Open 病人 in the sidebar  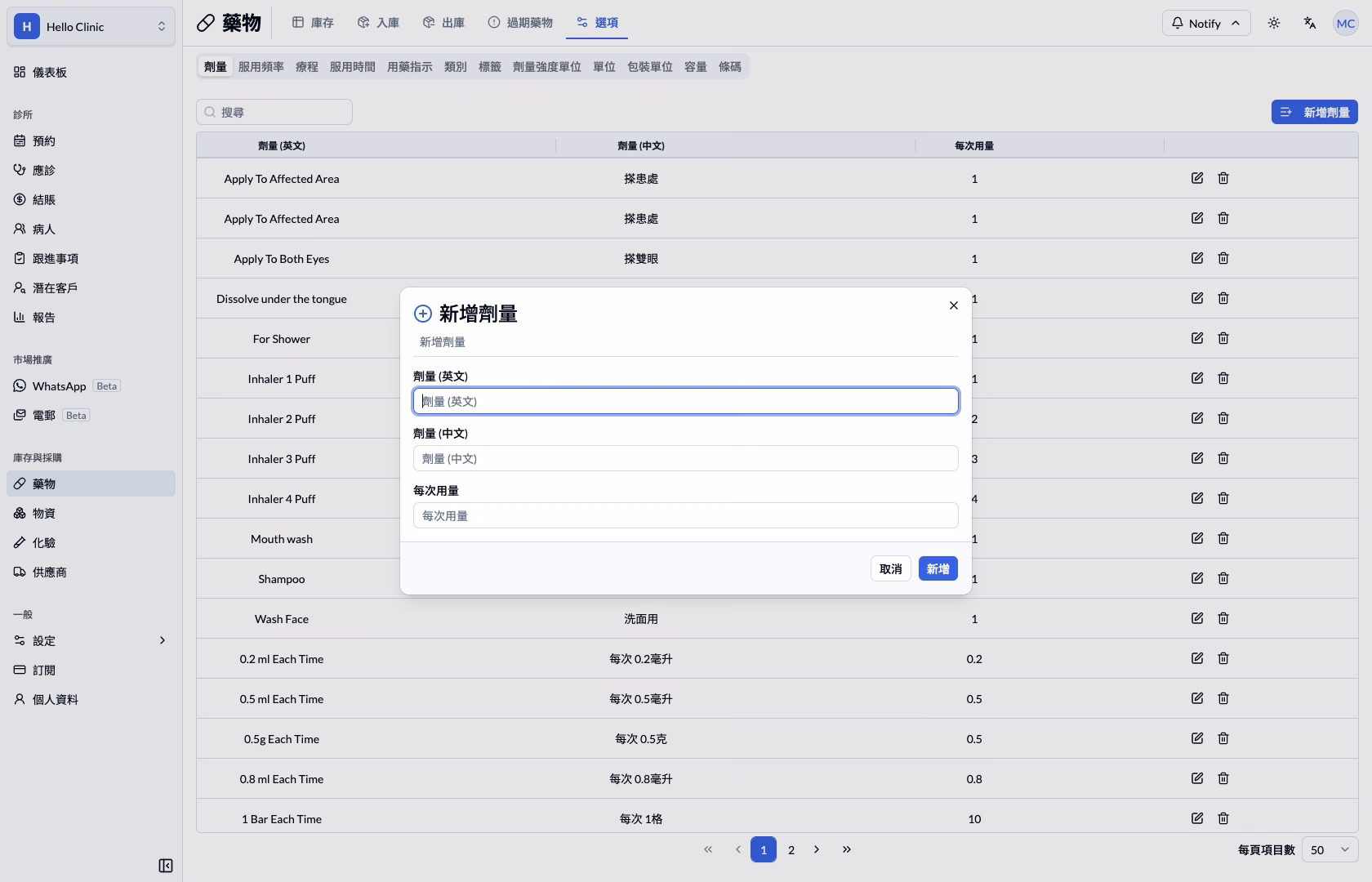click(x=91, y=229)
